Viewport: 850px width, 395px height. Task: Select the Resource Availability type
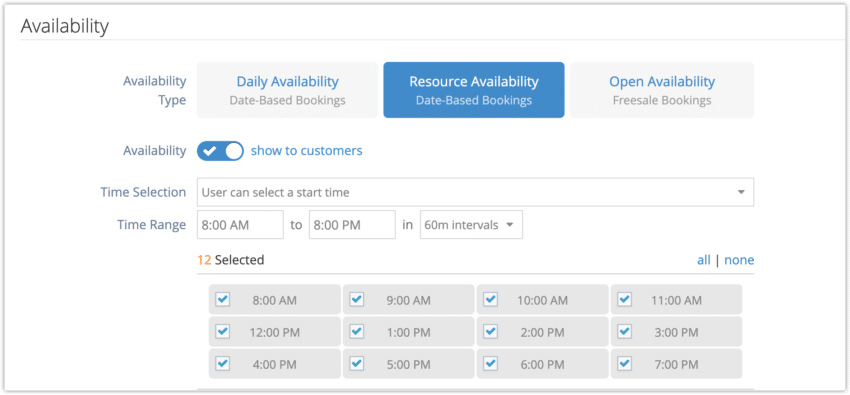point(474,90)
